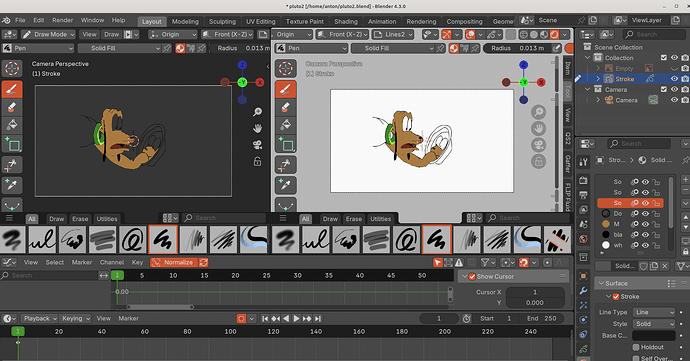
Task: Open the File menu
Action: 20,20
